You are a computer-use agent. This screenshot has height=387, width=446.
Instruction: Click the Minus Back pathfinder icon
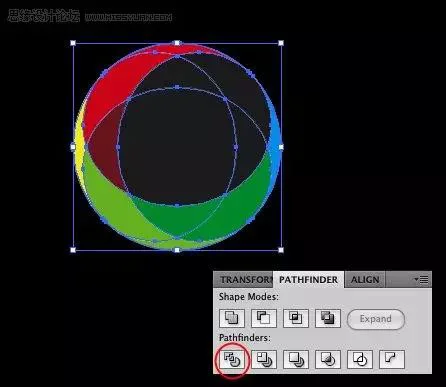(392, 359)
